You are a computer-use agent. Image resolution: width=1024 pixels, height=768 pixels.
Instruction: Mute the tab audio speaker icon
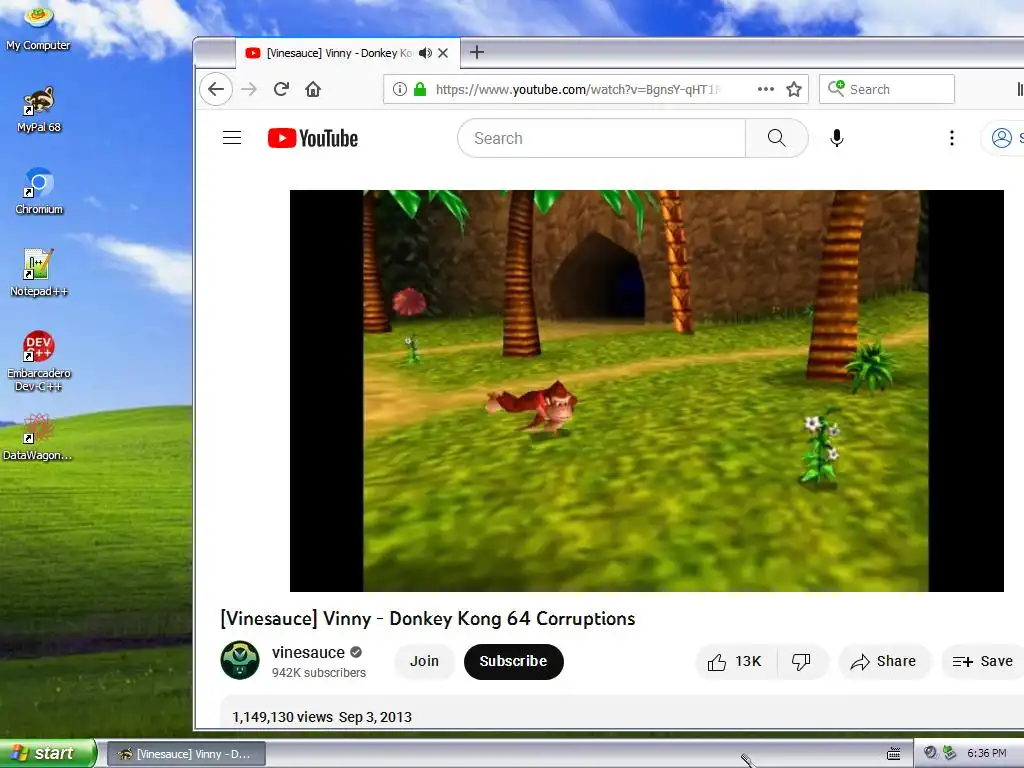coord(425,53)
